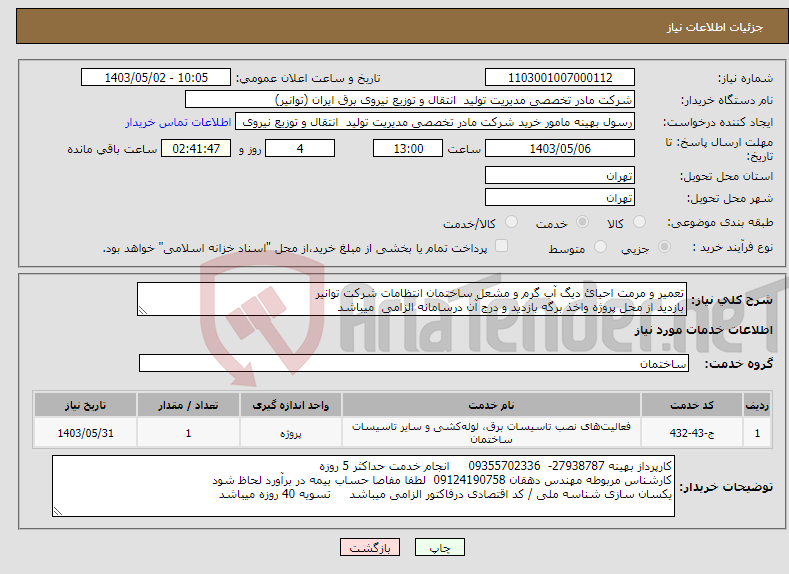This screenshot has height=574, width=789.
Task: Click the طبقه بندی موضوعی label
Action: [720, 222]
